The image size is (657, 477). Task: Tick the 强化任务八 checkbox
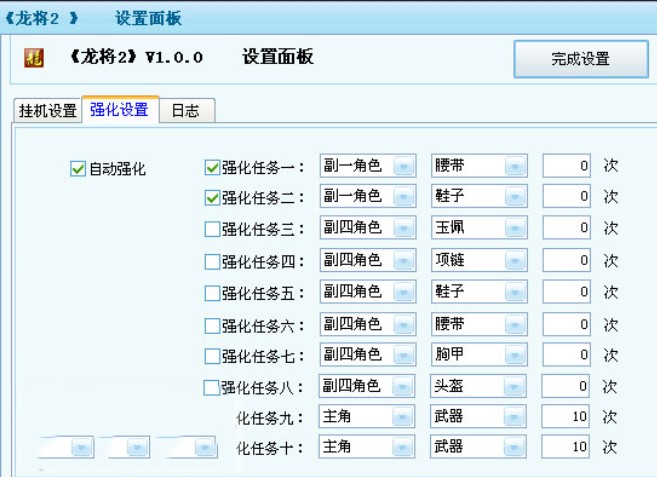[x=211, y=388]
